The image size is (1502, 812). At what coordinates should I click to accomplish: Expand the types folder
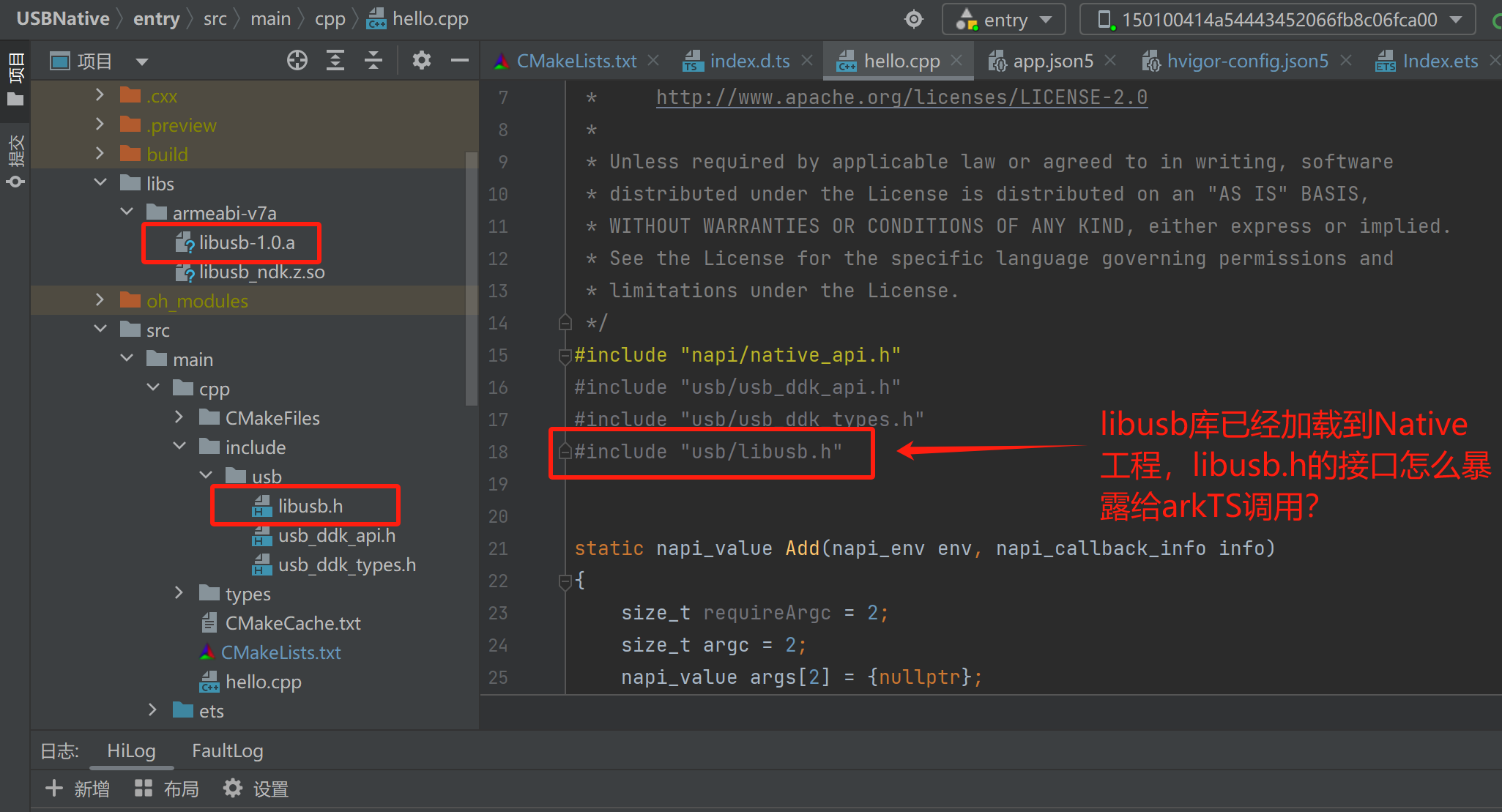(x=179, y=593)
